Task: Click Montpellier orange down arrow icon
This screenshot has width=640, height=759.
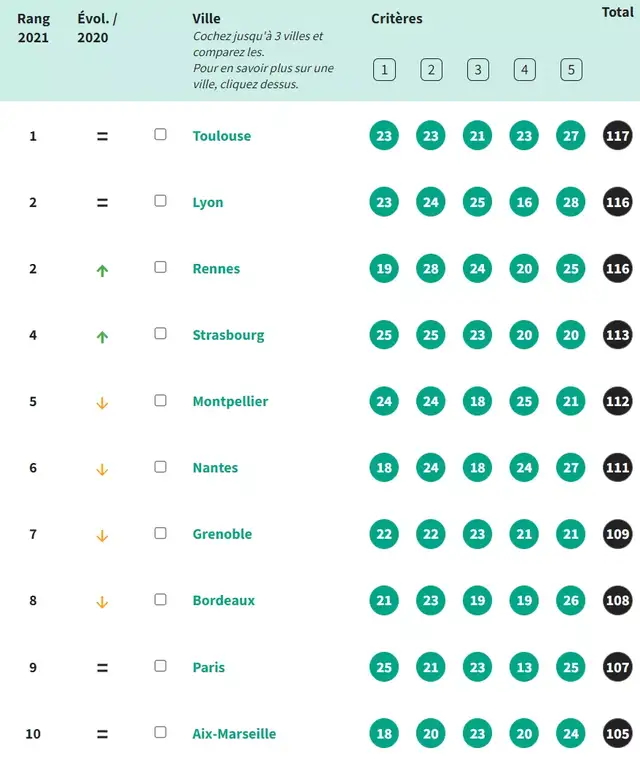Action: point(102,403)
